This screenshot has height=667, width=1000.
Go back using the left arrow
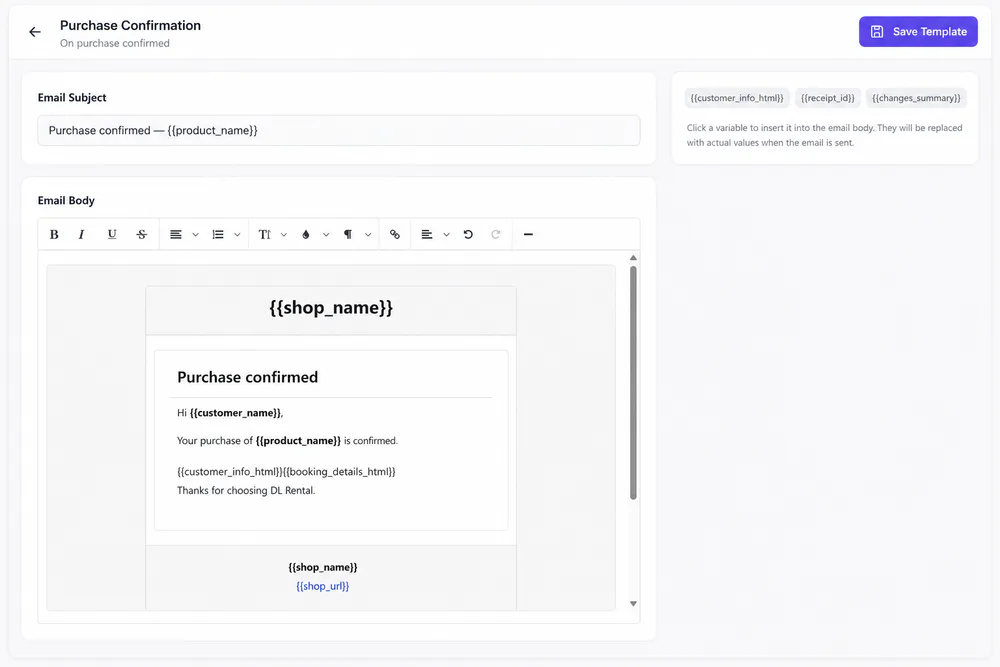(x=34, y=32)
